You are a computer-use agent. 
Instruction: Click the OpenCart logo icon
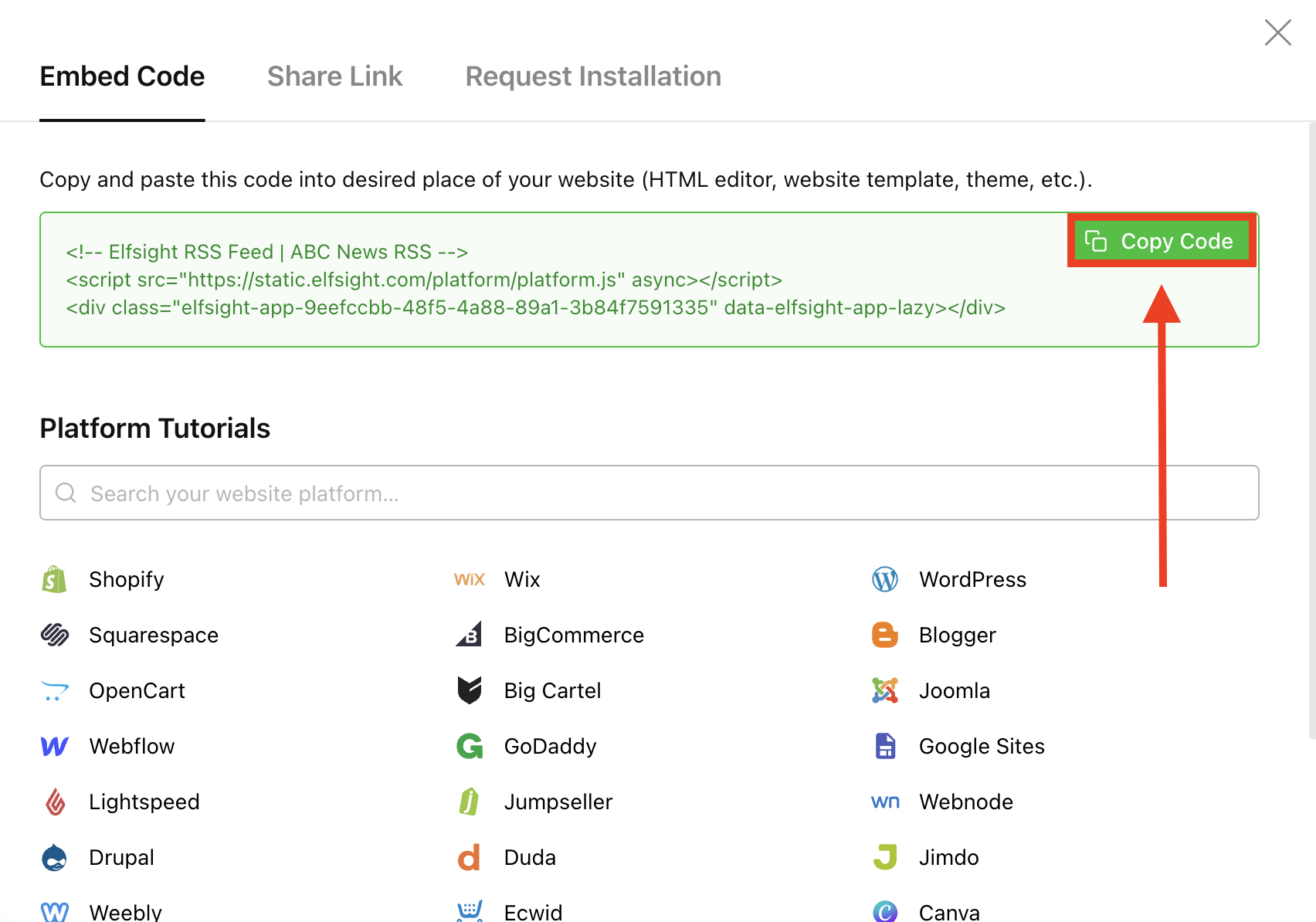pyautogui.click(x=55, y=691)
